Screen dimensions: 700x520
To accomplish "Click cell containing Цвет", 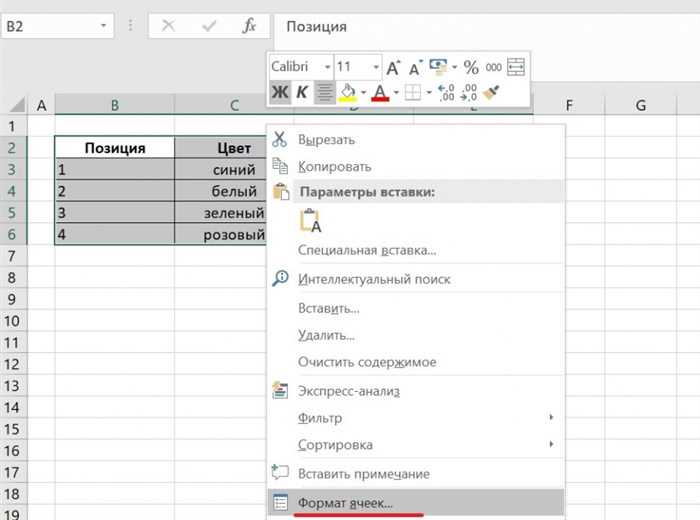I will point(221,148).
